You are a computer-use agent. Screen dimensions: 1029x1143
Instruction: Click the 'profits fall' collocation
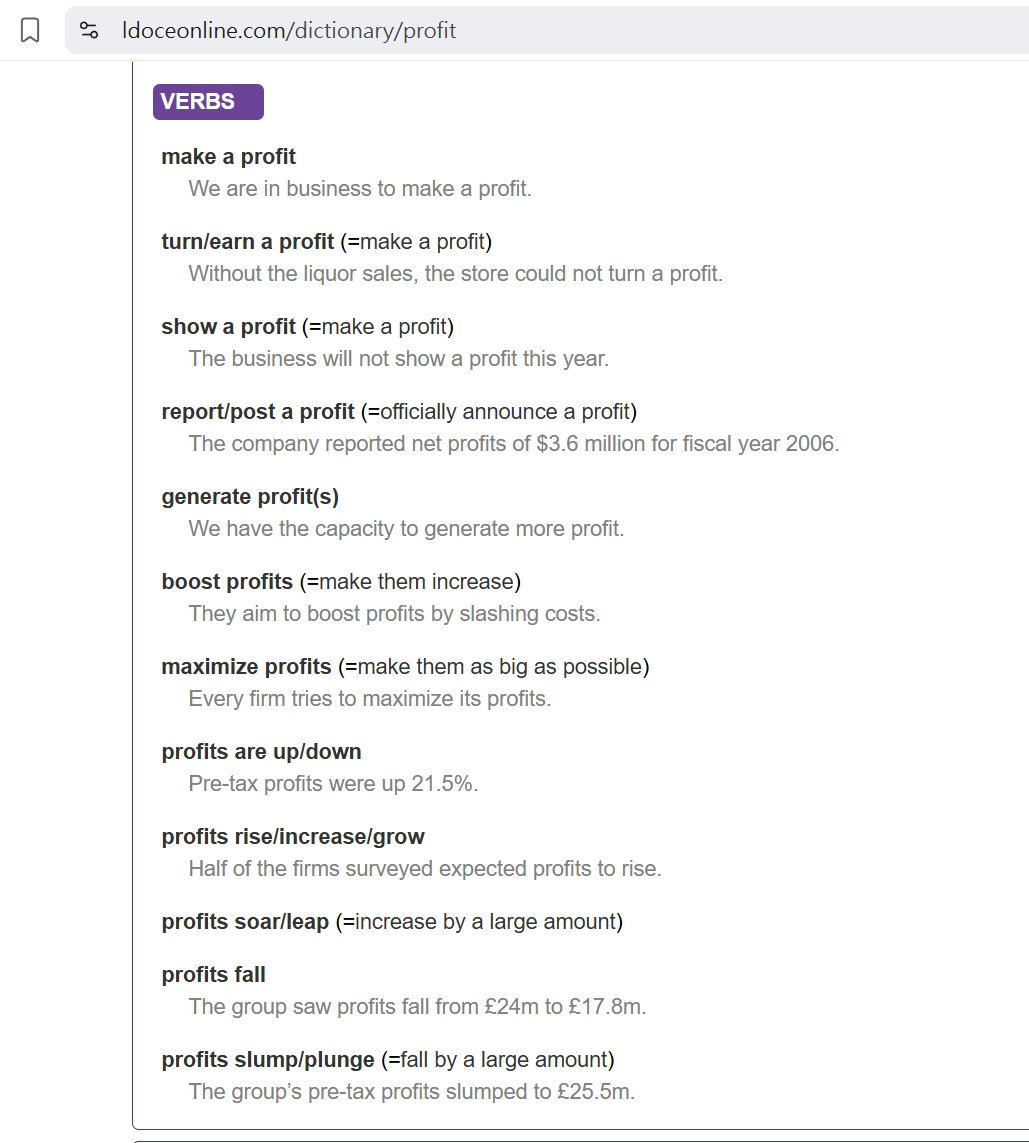click(x=213, y=975)
